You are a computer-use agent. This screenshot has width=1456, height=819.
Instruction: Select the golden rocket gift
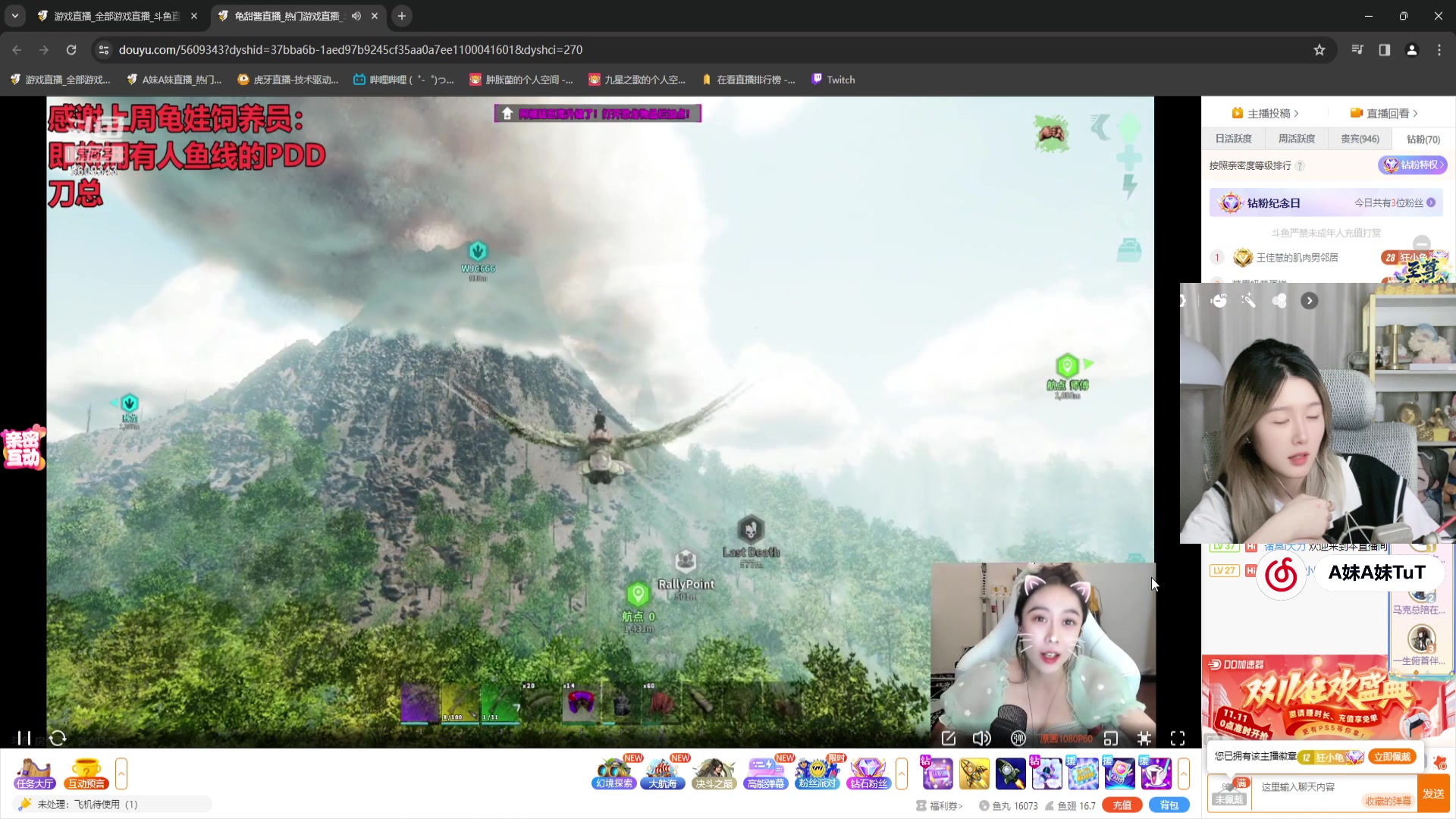pyautogui.click(x=974, y=773)
